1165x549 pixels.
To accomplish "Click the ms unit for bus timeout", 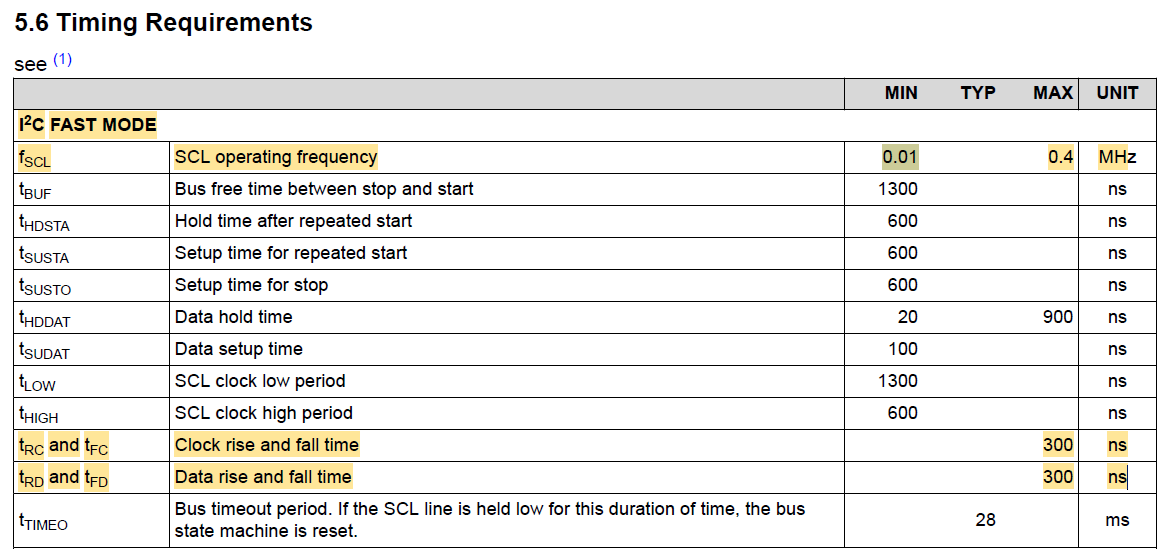I will pos(1117,520).
